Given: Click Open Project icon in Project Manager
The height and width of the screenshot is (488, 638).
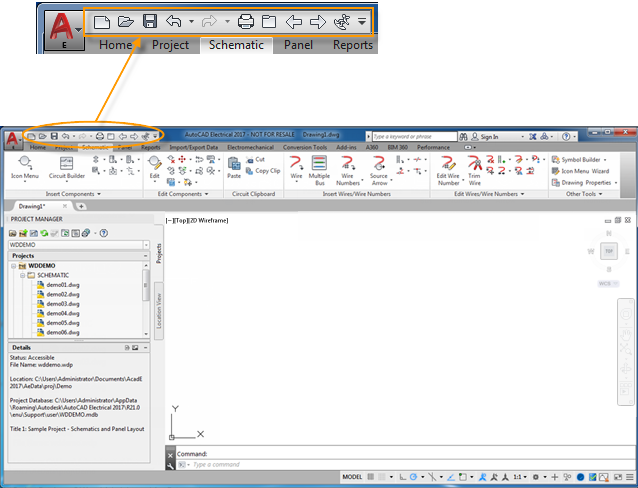Looking at the screenshot, I should pos(13,233).
